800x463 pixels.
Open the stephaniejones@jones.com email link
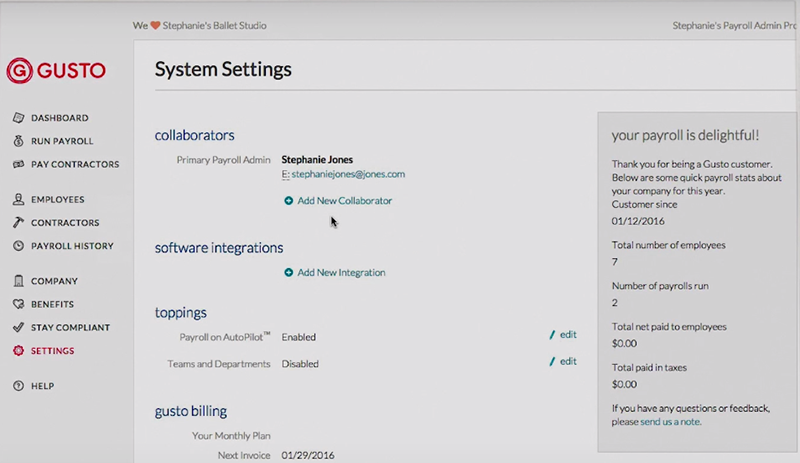tap(347, 174)
